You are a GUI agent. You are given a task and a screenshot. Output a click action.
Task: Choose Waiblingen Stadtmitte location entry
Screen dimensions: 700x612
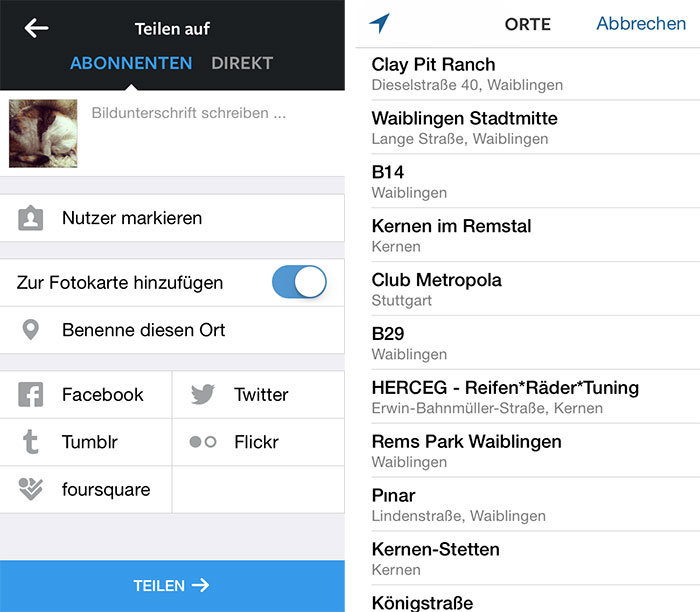535,127
